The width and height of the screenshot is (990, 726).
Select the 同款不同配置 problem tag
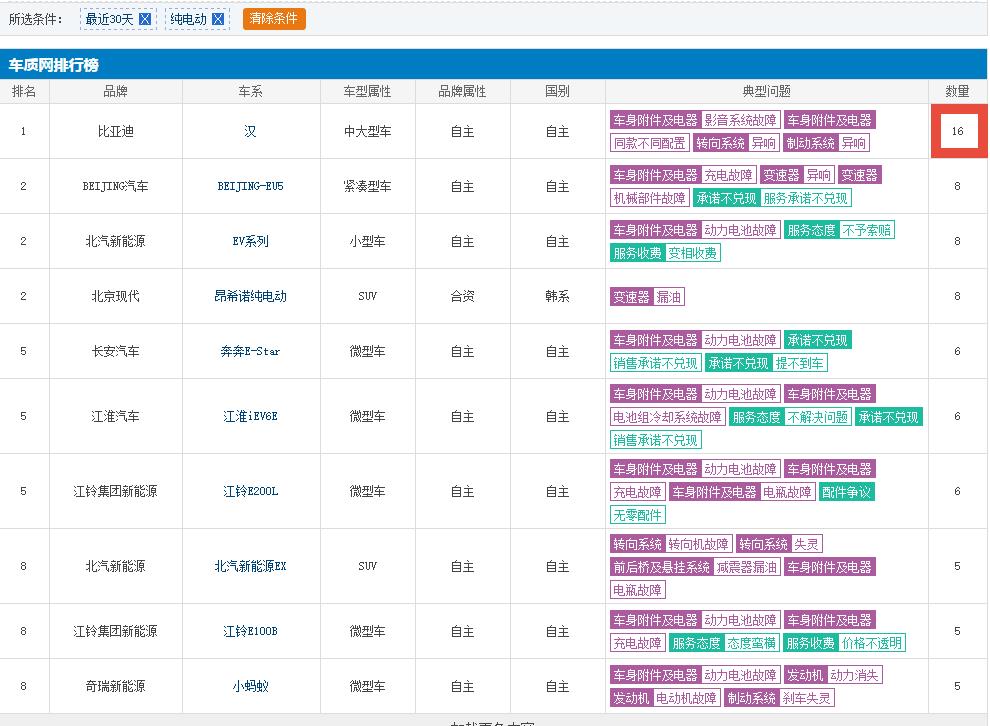click(649, 143)
